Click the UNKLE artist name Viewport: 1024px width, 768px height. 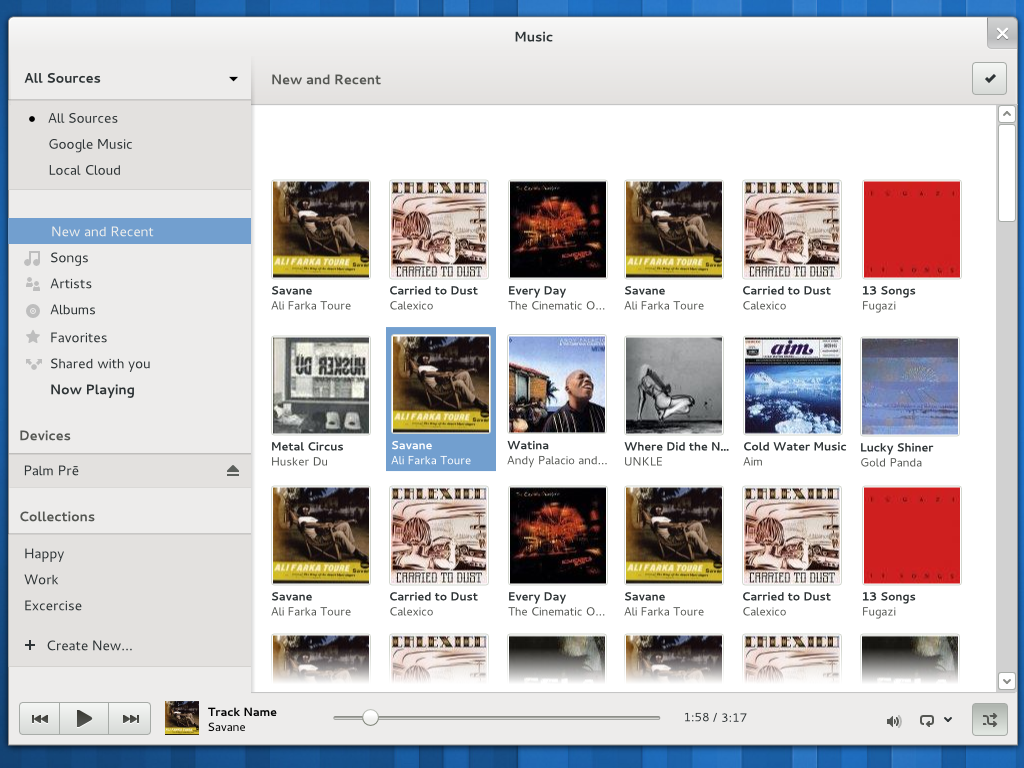(x=643, y=462)
